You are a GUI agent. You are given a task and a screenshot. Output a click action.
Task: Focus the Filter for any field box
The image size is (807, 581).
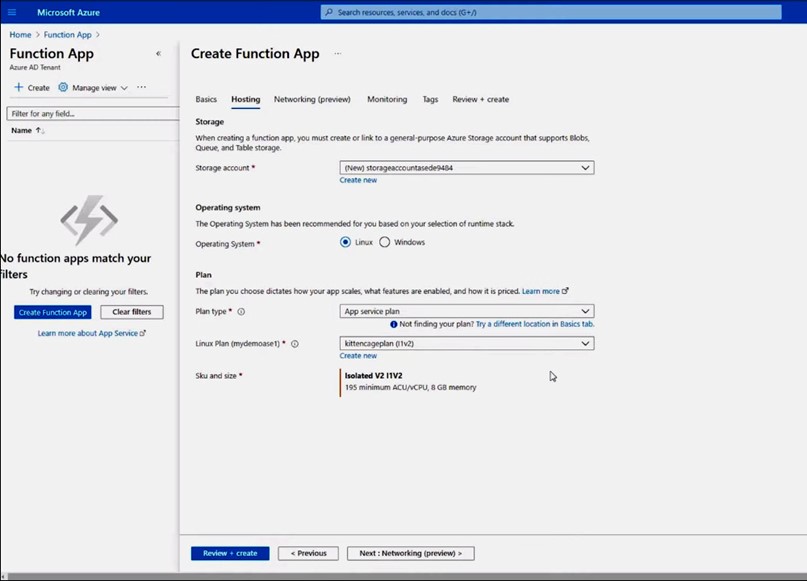(x=93, y=114)
